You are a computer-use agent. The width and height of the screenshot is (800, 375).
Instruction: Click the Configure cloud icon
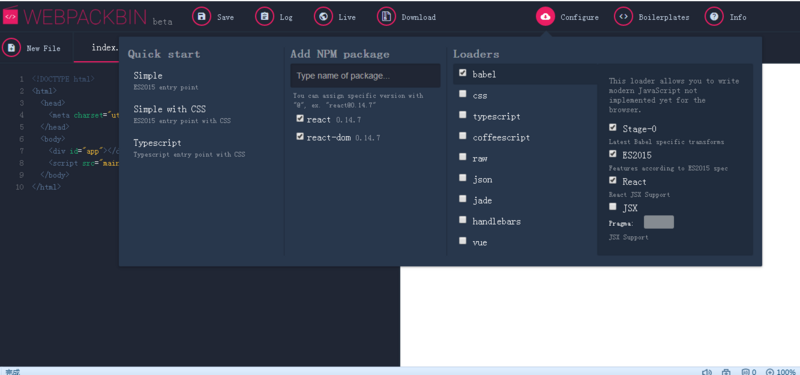(x=545, y=17)
